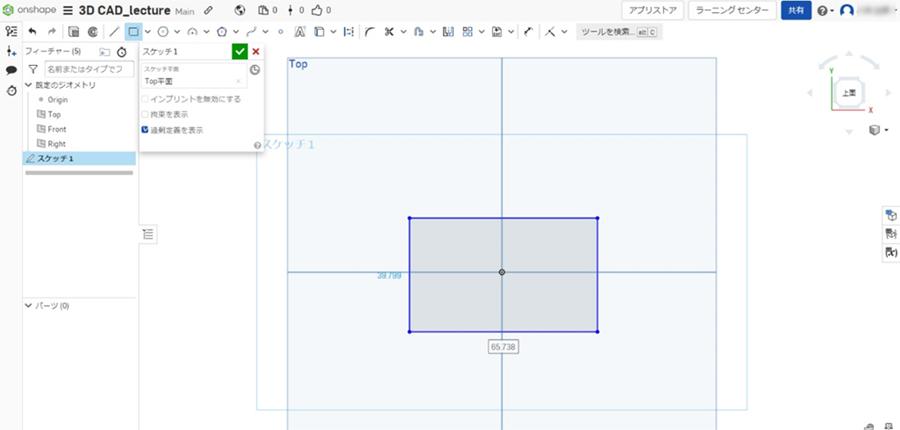This screenshot has height=430, width=900.
Task: Select the Center point circle tool
Action: coord(163,32)
